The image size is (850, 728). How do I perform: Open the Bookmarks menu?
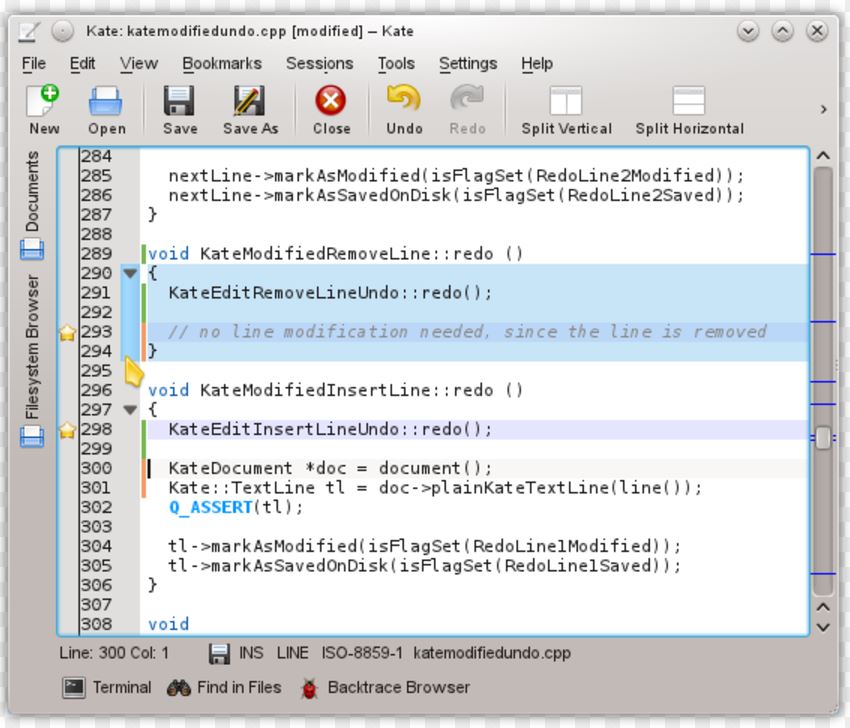[x=221, y=63]
